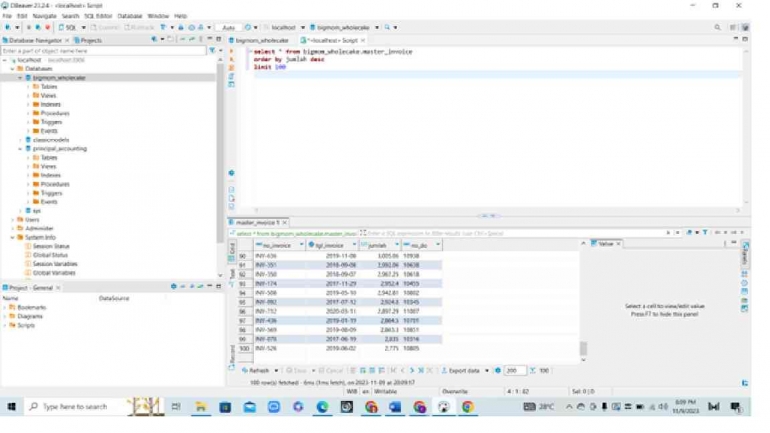770x433 pixels.
Task: Click the Auto commit mode box
Action: click(x=228, y=27)
